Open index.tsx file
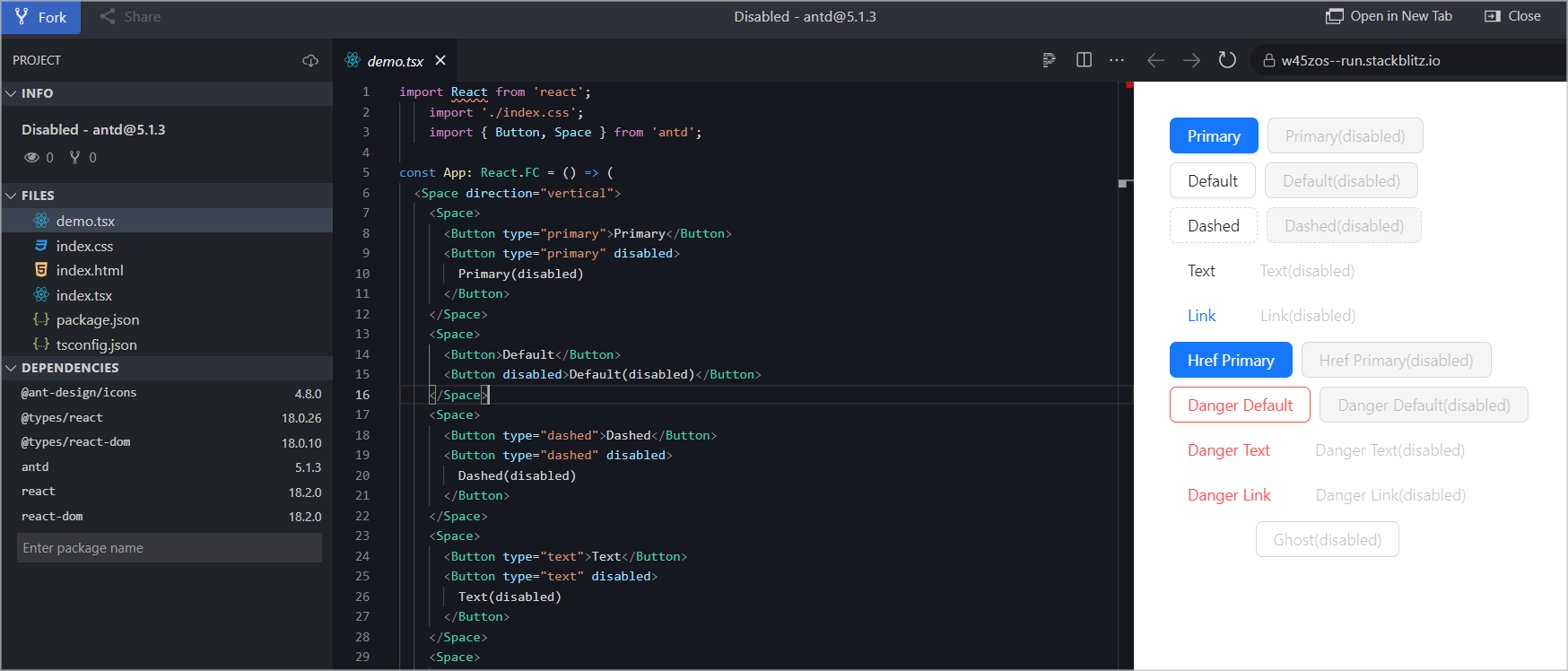Screen dimensions: 1568x671 [x=167, y=295]
